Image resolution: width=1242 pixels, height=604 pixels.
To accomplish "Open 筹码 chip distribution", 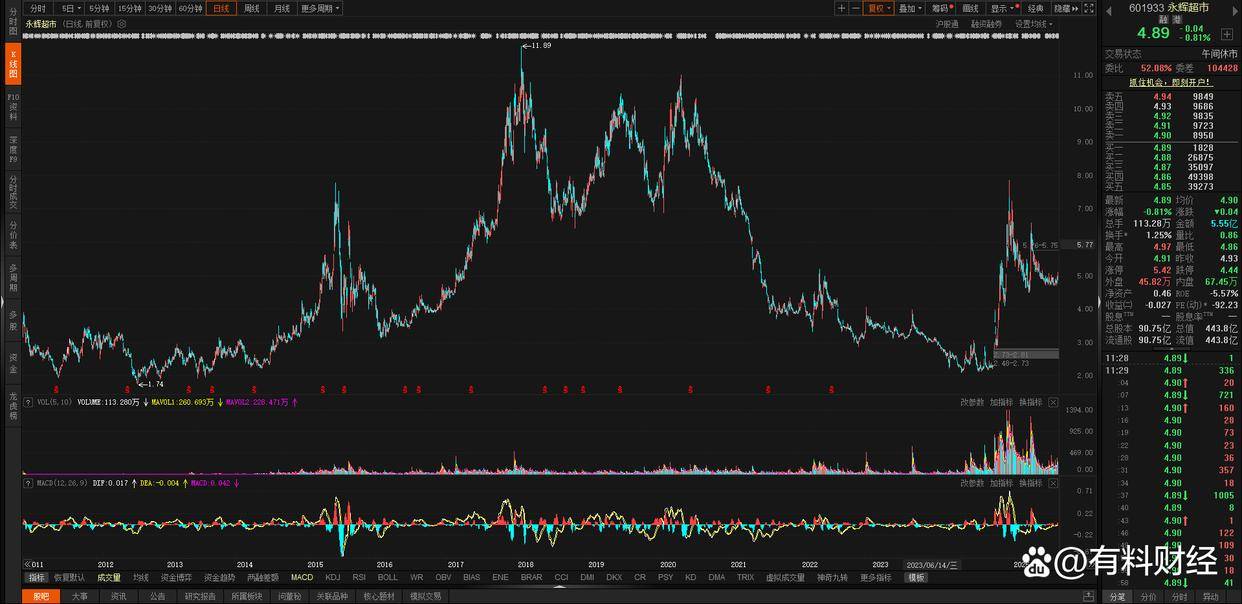I will click(x=941, y=8).
